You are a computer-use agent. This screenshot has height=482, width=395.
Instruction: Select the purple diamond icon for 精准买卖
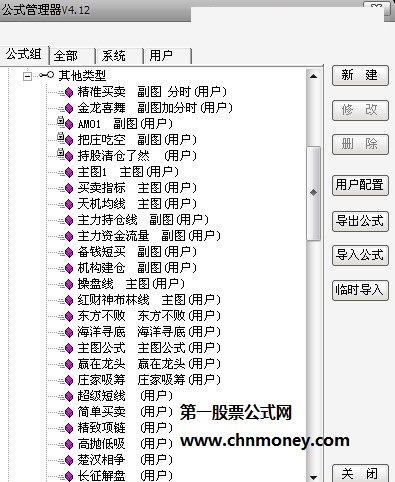(69, 92)
